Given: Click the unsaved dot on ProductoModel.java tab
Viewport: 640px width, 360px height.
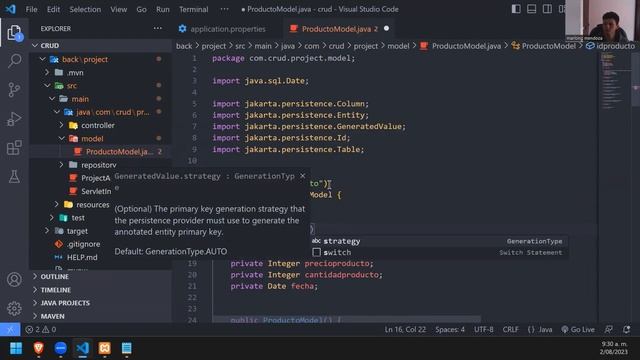Looking at the screenshot, I should 386,29.
